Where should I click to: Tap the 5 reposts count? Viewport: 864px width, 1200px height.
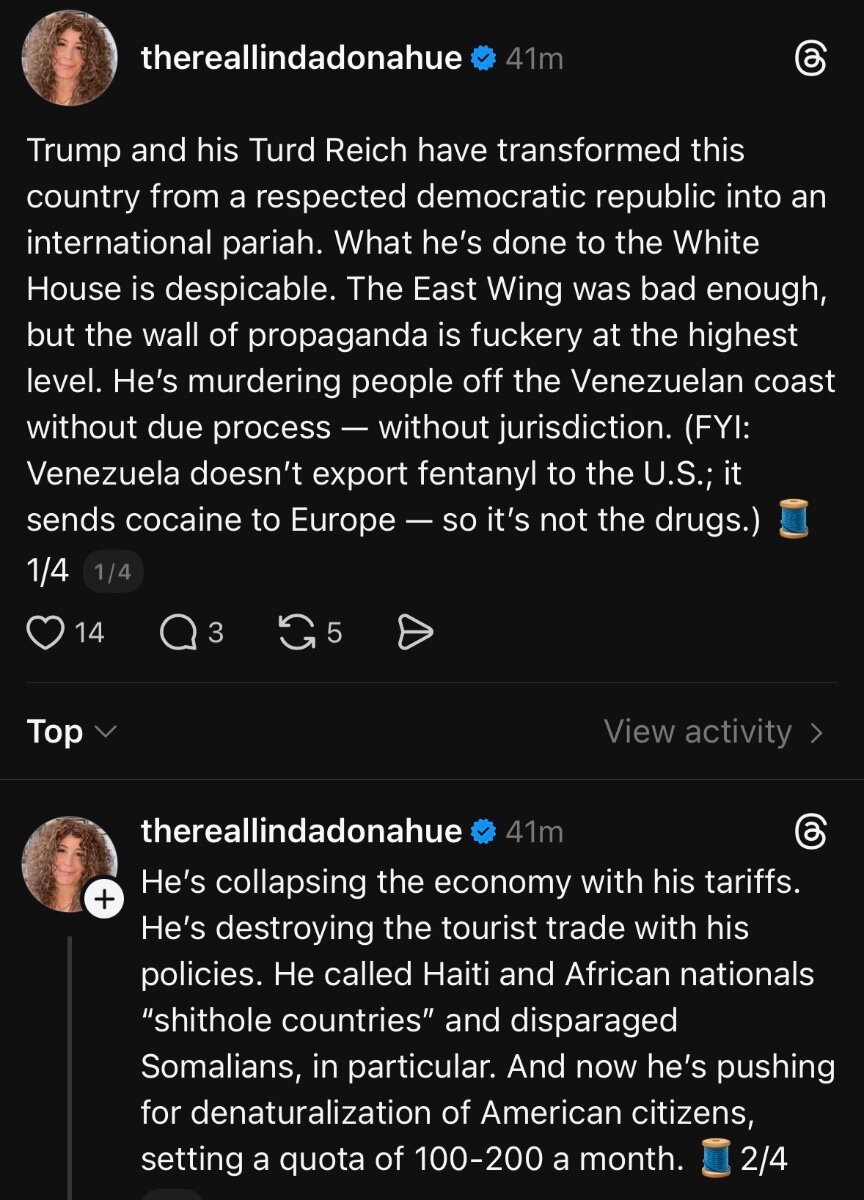tap(334, 632)
